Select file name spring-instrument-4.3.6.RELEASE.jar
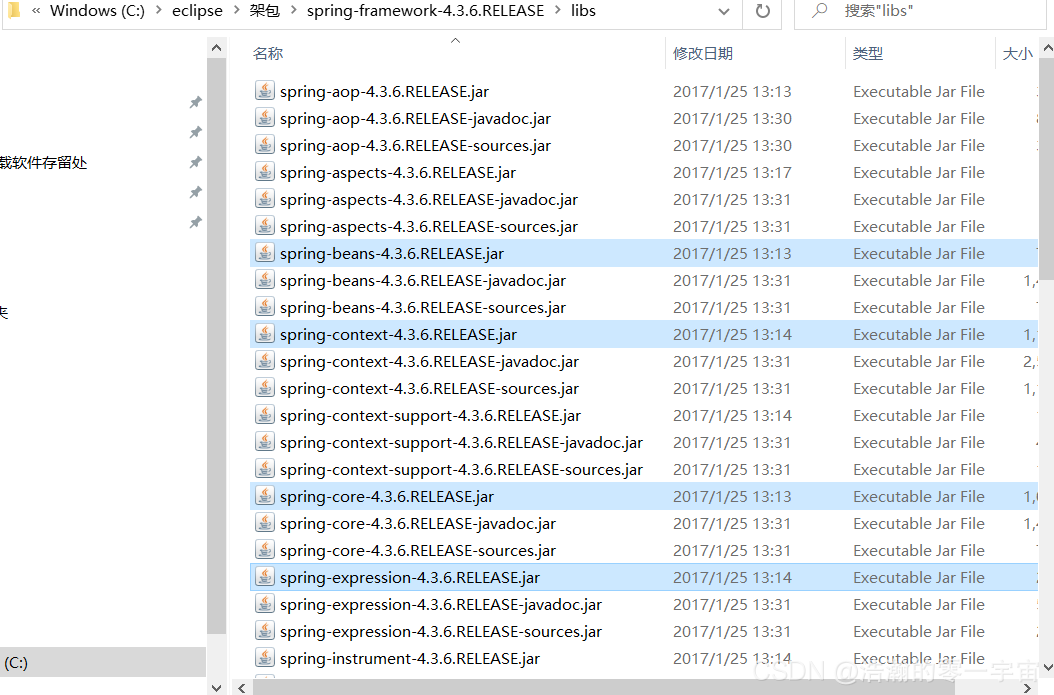1054x695 pixels. tap(410, 659)
